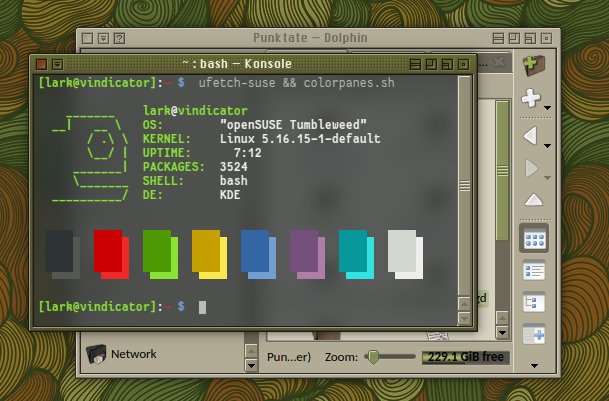Click the 7:12 uptime value
This screenshot has width=609, height=401.
coord(247,153)
